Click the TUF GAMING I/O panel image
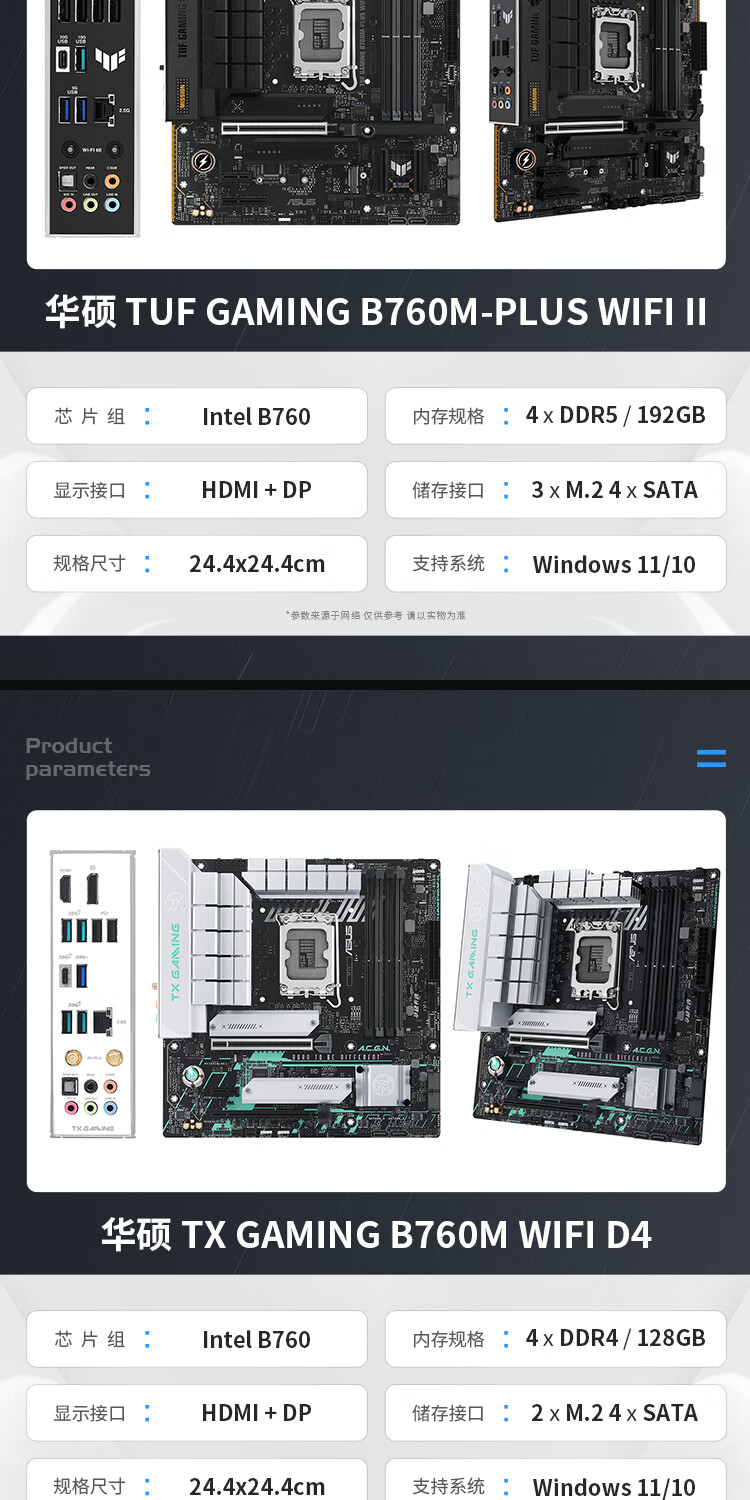Screen dimensions: 750x1500 [x=93, y=118]
